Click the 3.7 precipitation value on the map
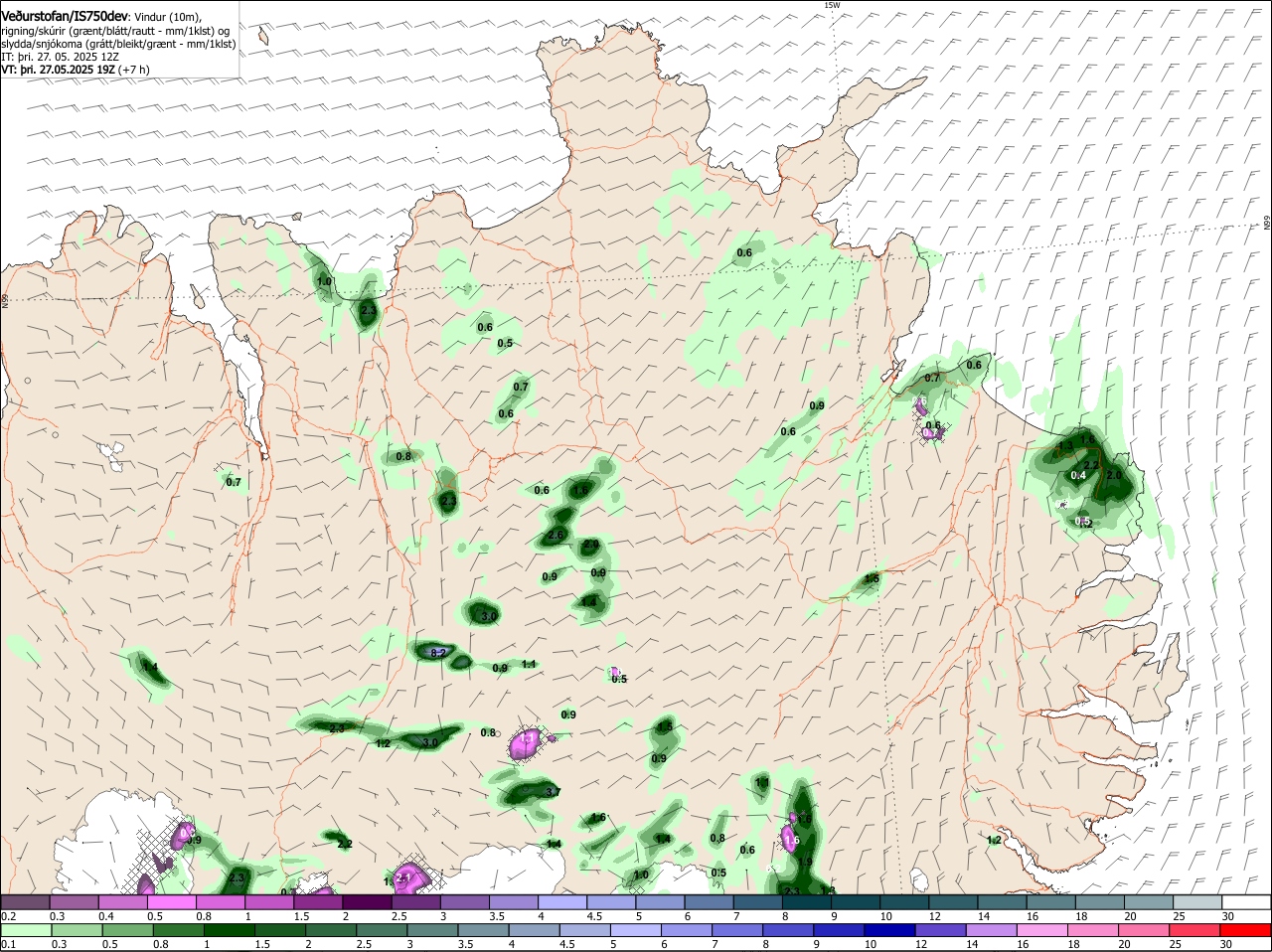Viewport: 1272px width, 952px height. [x=554, y=792]
